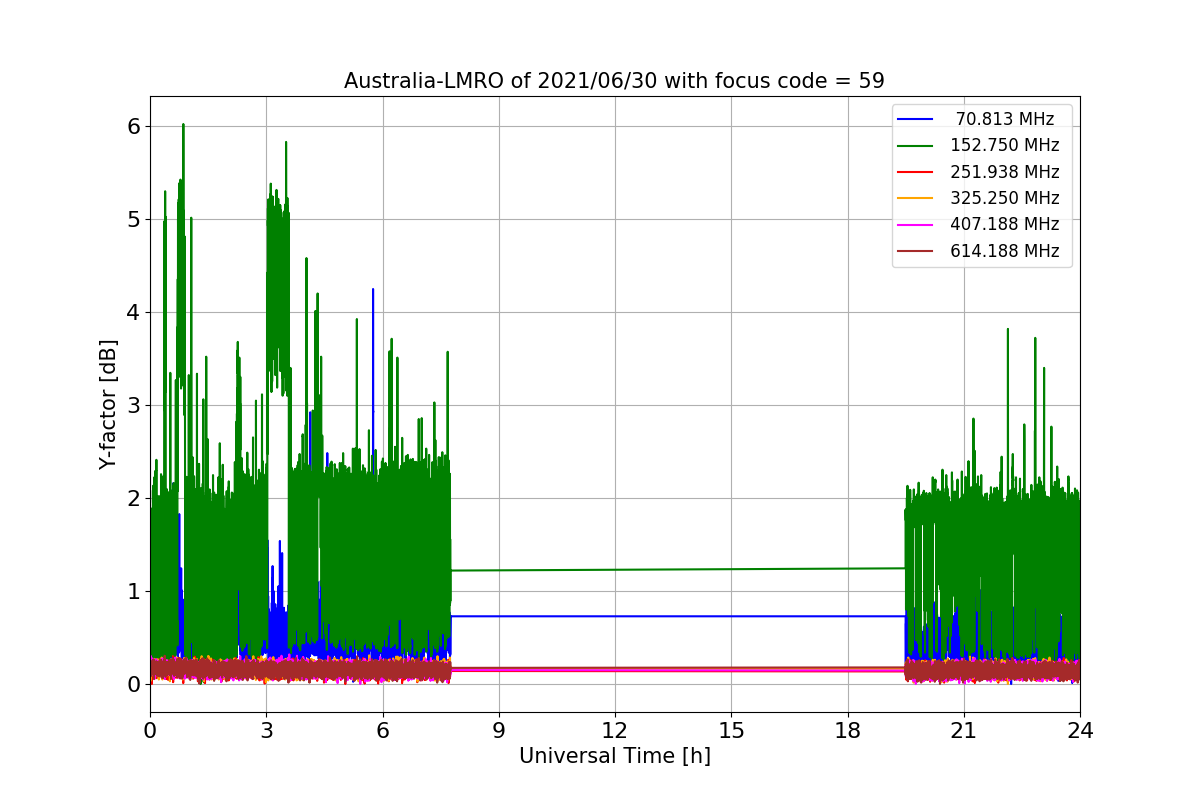Click x-axis tick label 18
Screen dimensions: 1200x800
847,730
